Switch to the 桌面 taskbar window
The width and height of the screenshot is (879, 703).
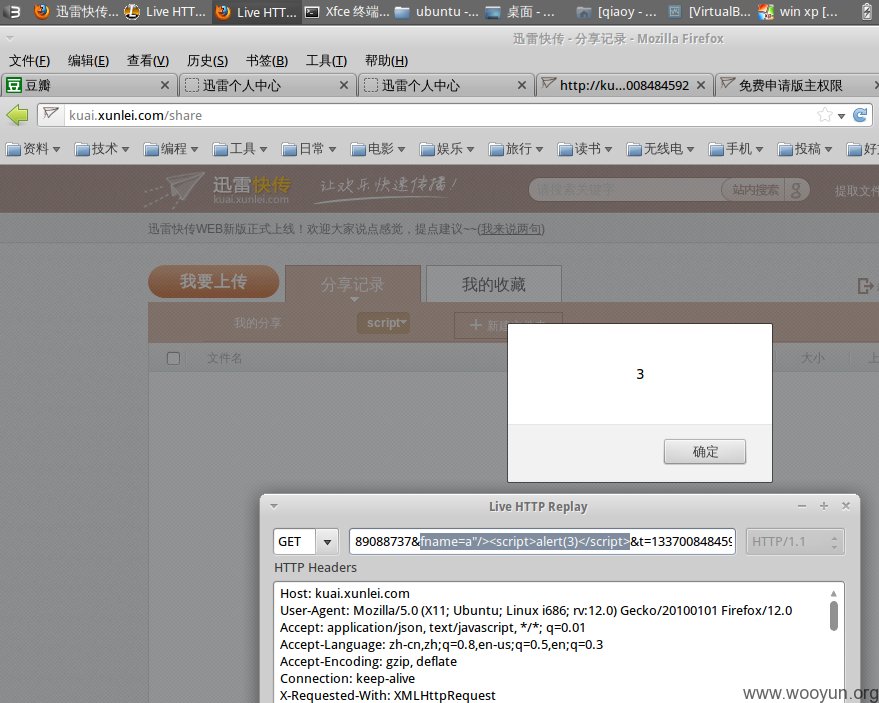point(520,12)
